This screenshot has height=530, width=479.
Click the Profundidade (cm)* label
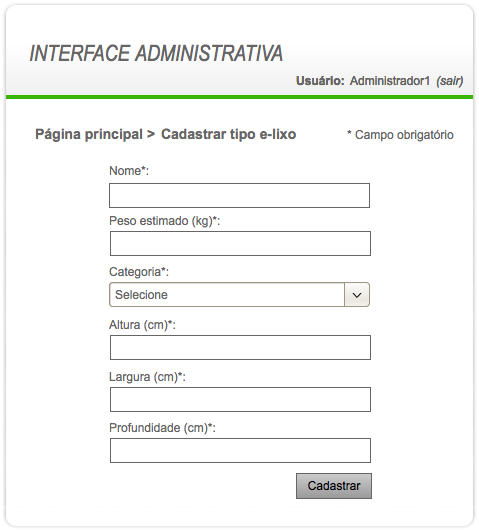[162, 428]
